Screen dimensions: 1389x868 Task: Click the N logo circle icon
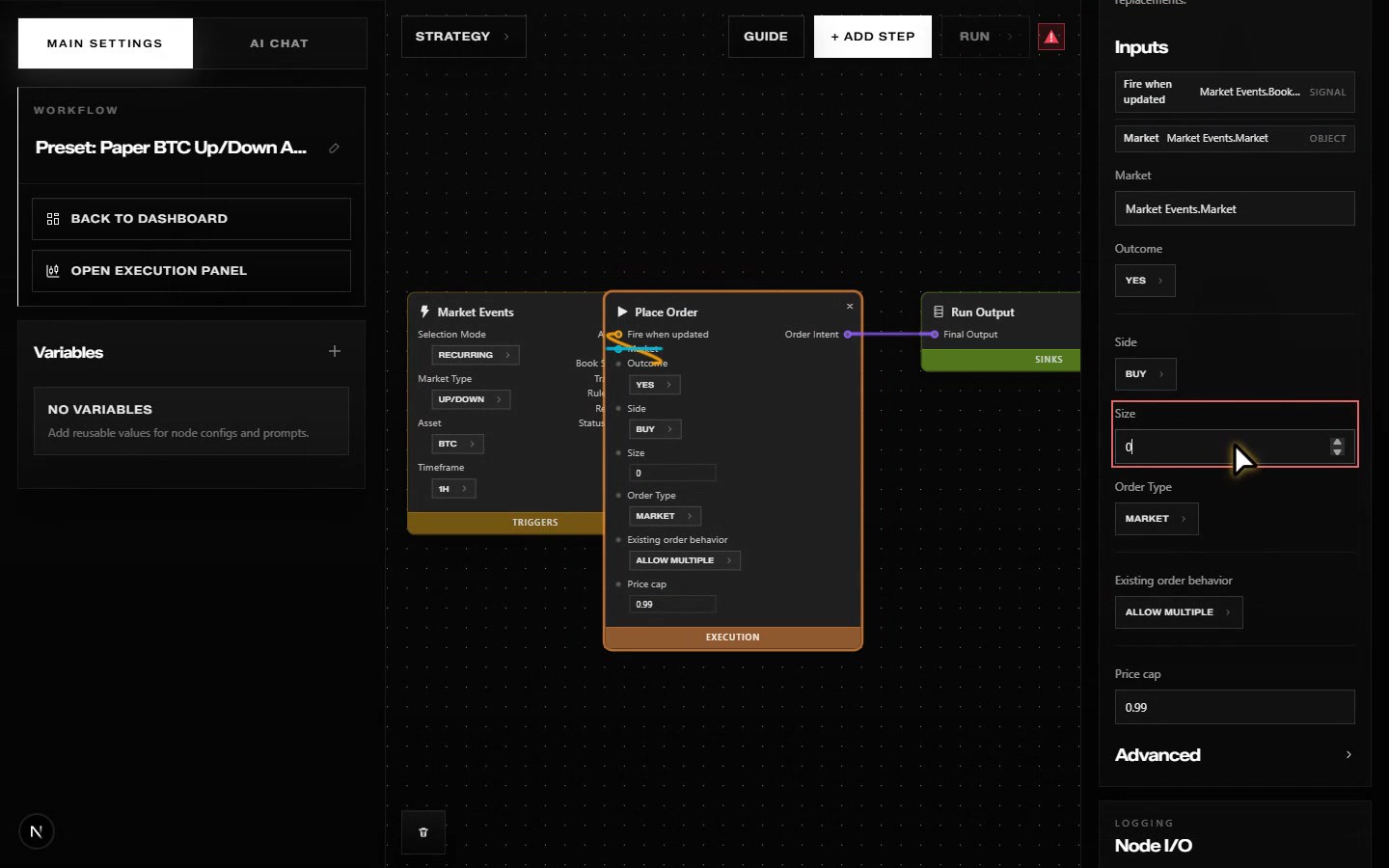37,831
